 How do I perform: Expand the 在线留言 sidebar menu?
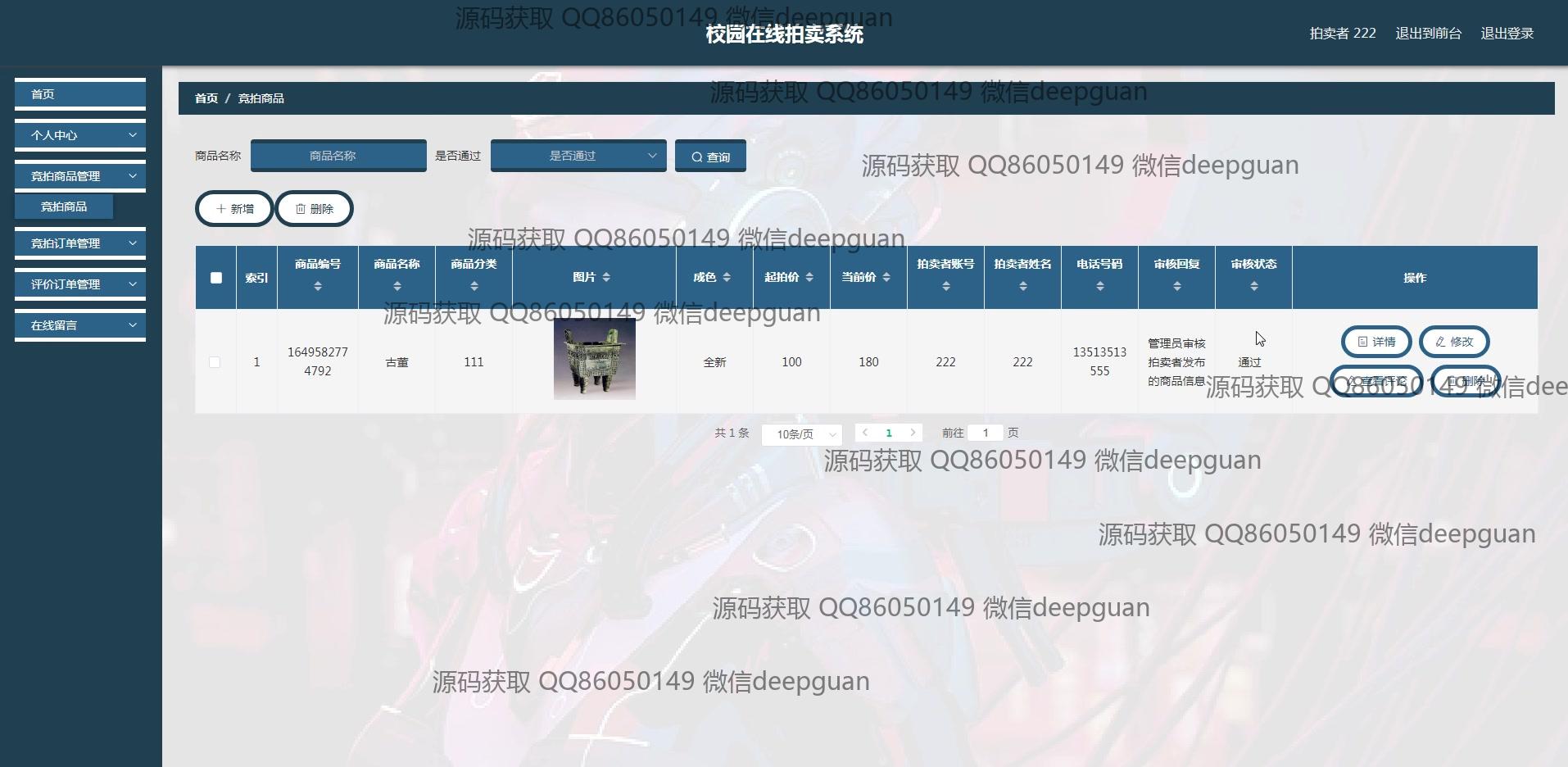80,325
